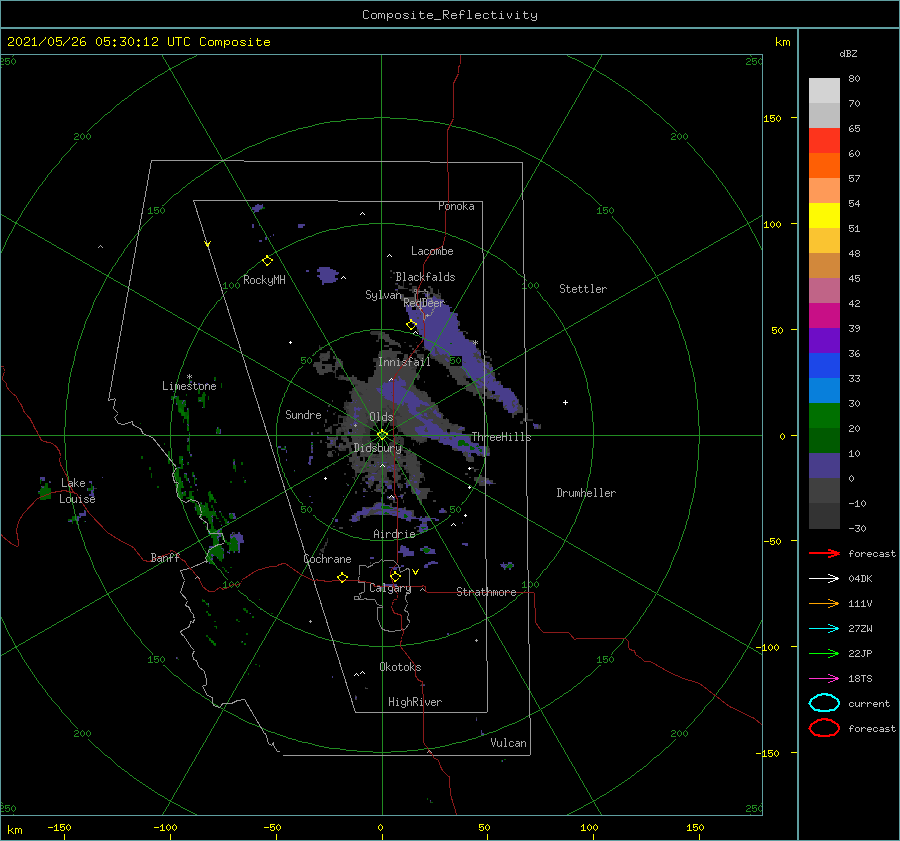The image size is (900, 841).
Task: Click the Calgary label
Action: pos(390,588)
